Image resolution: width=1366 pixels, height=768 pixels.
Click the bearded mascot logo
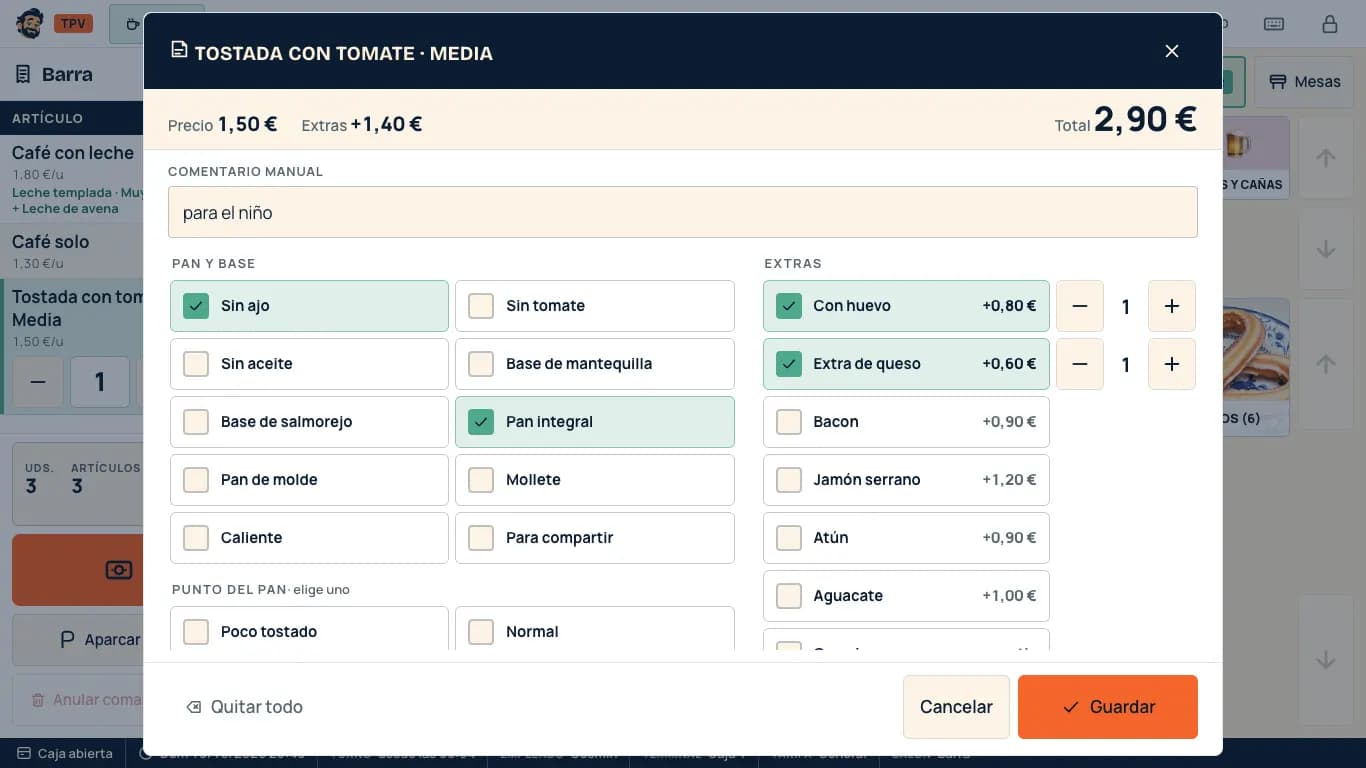click(30, 24)
